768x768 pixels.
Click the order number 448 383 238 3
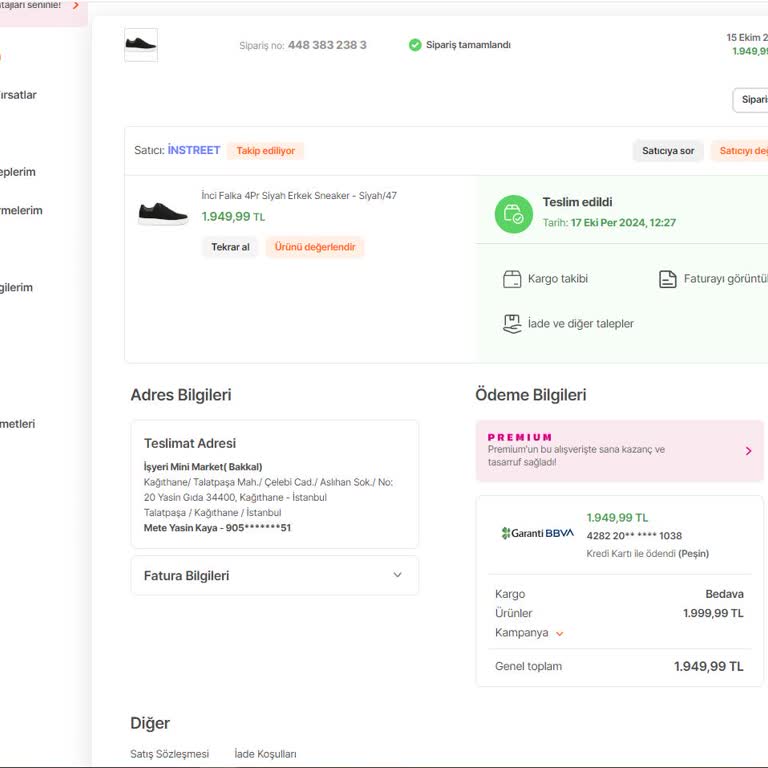tap(327, 45)
